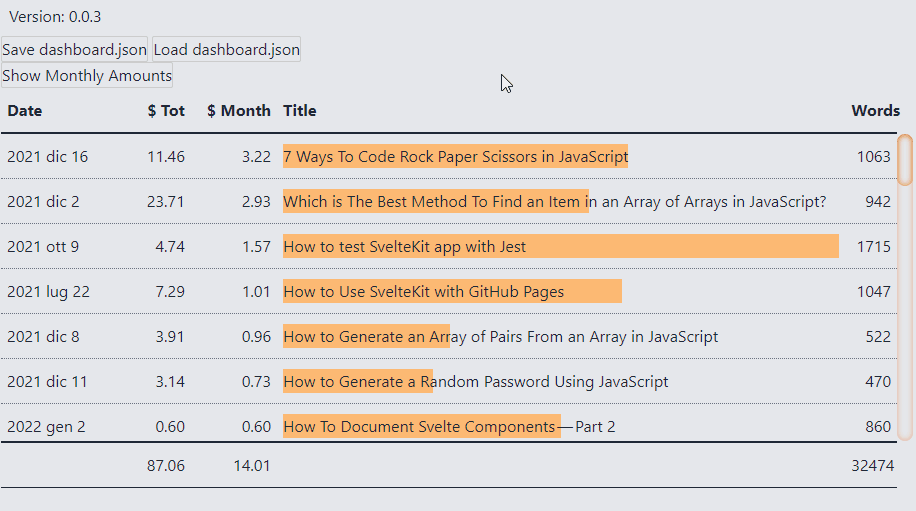Click the Words column header
The image size is (916, 511).
875,111
